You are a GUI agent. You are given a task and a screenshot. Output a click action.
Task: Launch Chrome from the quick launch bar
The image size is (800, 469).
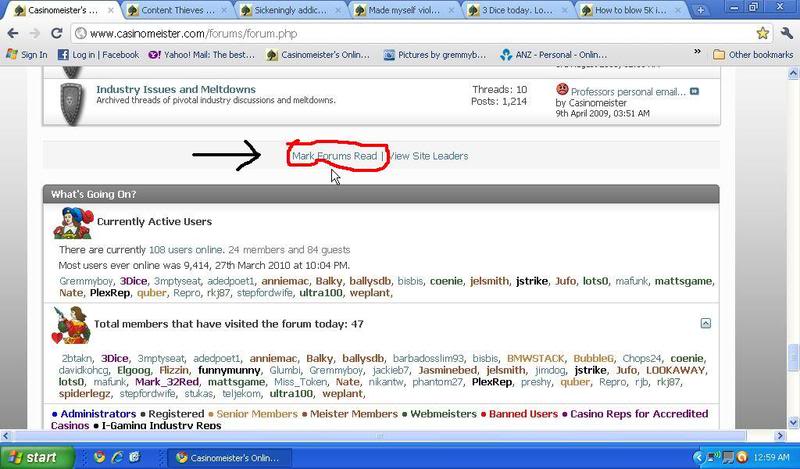pyautogui.click(x=99, y=457)
